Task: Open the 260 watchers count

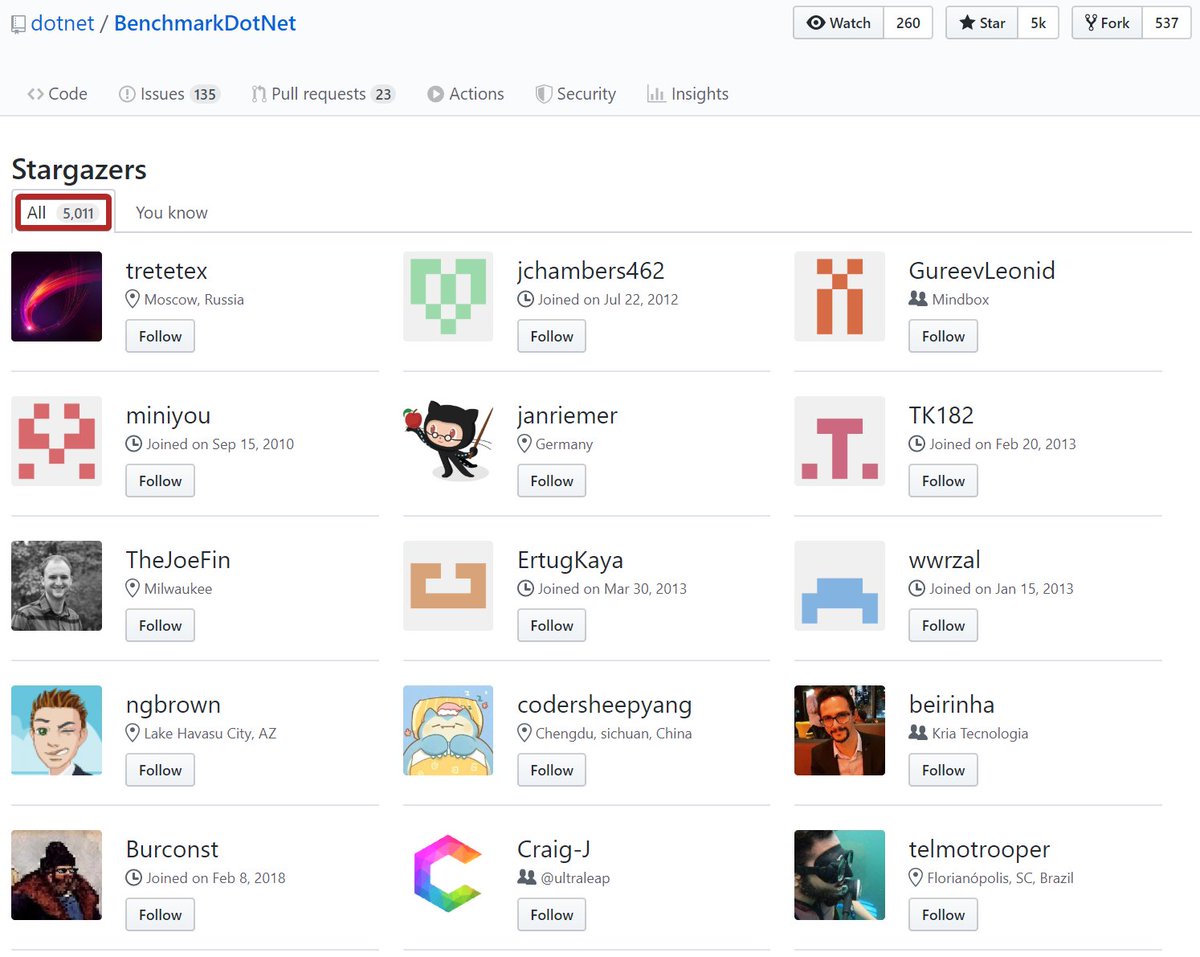Action: (908, 23)
